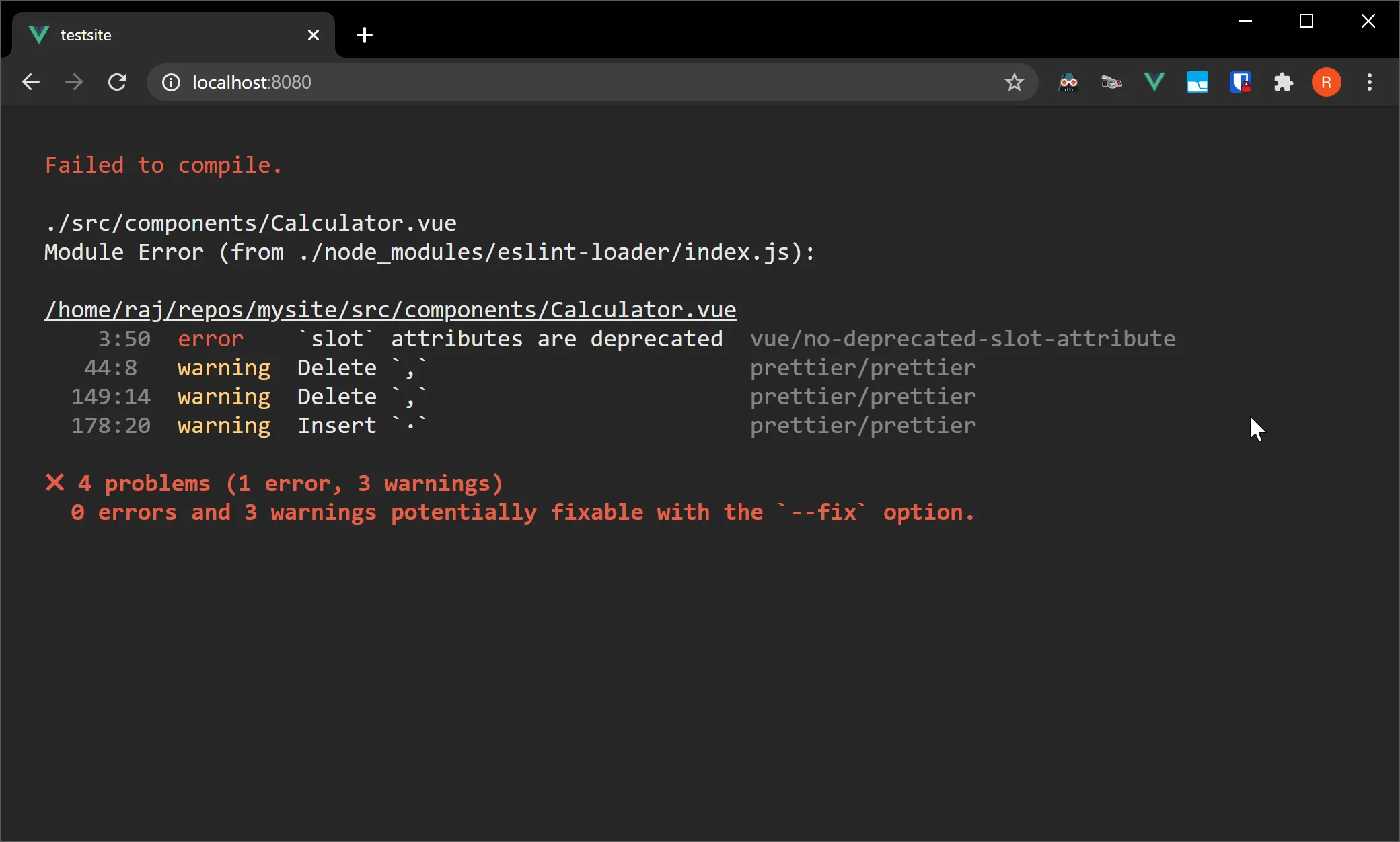This screenshot has width=1400, height=842.
Task: Click the zipper-style extension icon
Action: tap(1111, 83)
